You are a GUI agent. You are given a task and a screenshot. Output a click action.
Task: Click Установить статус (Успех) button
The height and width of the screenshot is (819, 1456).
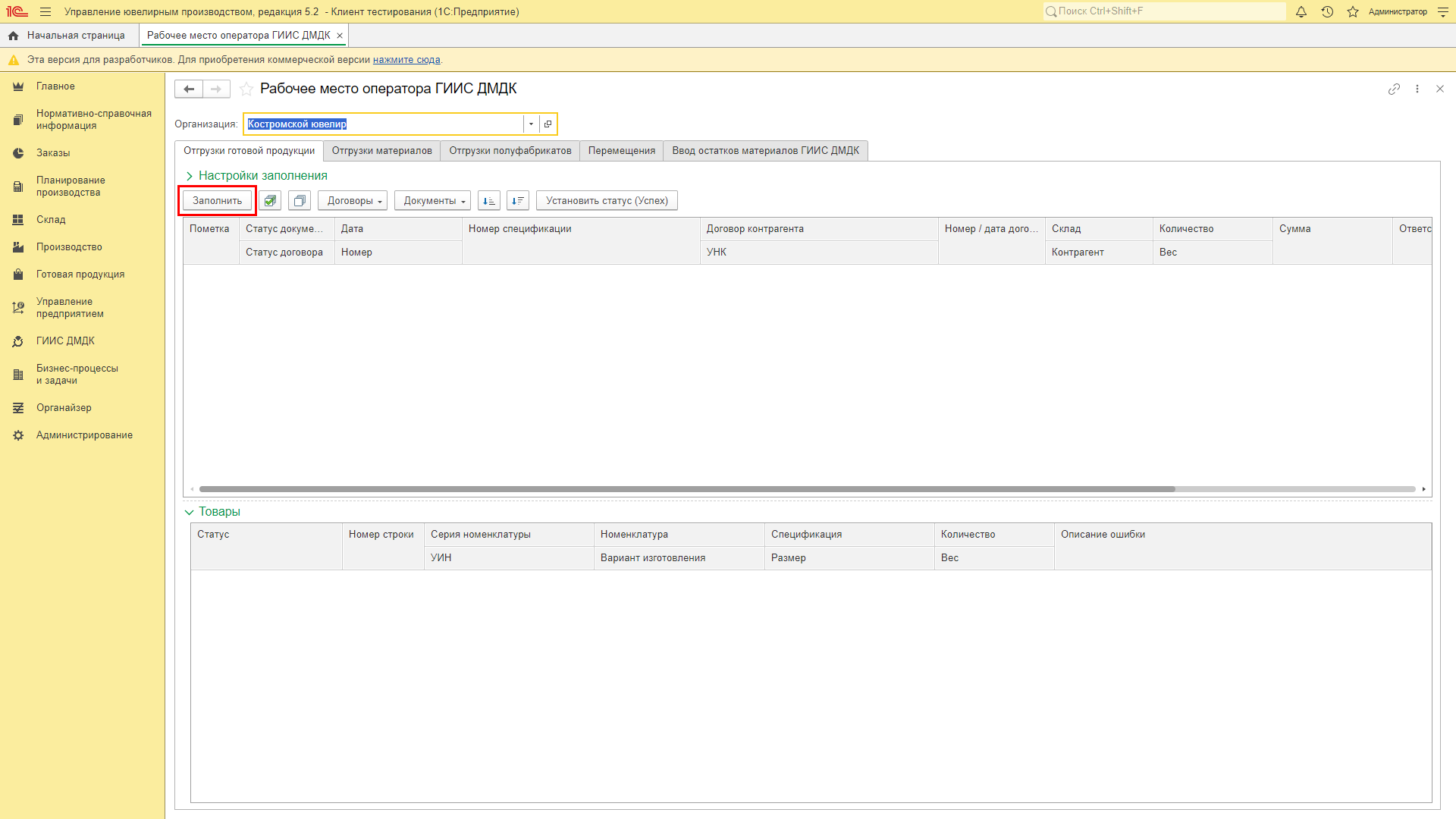[x=607, y=201]
